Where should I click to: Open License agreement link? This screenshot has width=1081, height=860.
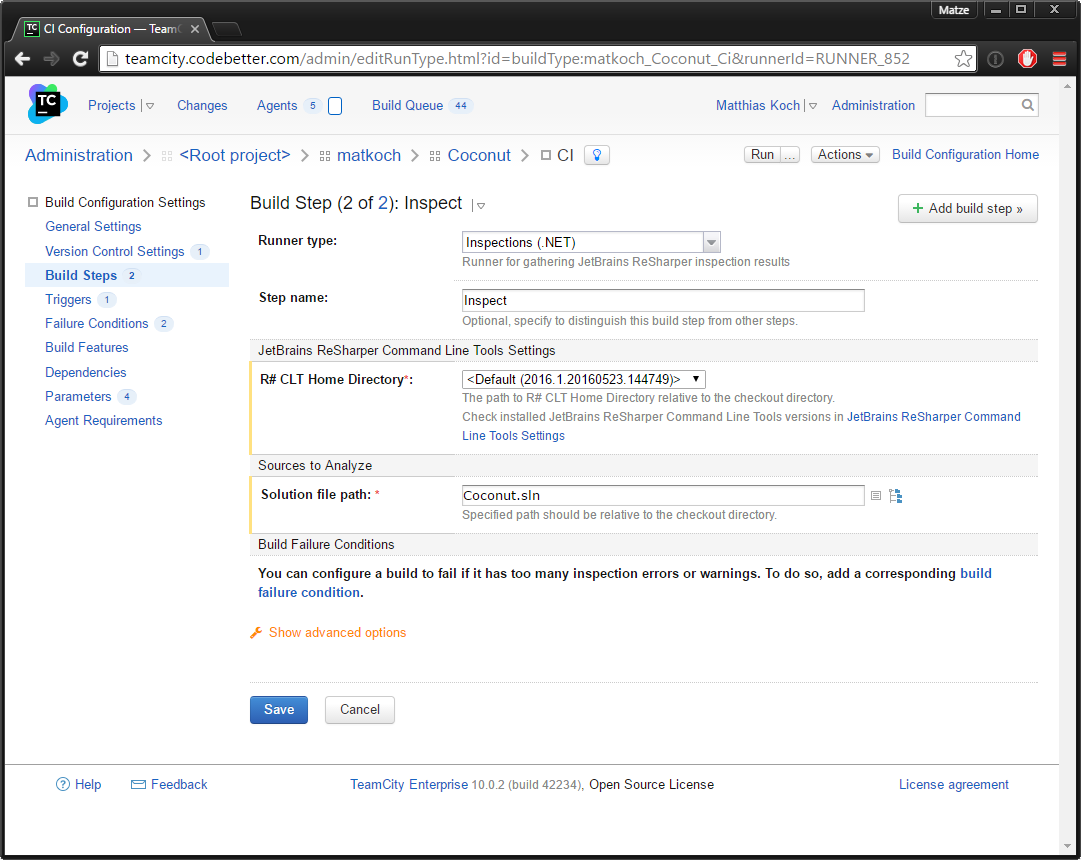tap(953, 784)
